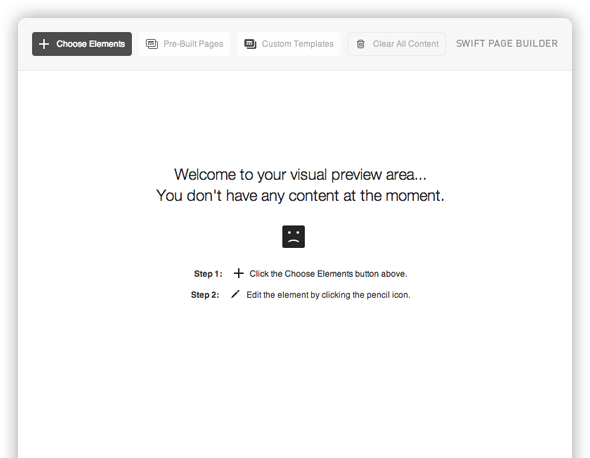Click the sad face icon

click(x=293, y=236)
